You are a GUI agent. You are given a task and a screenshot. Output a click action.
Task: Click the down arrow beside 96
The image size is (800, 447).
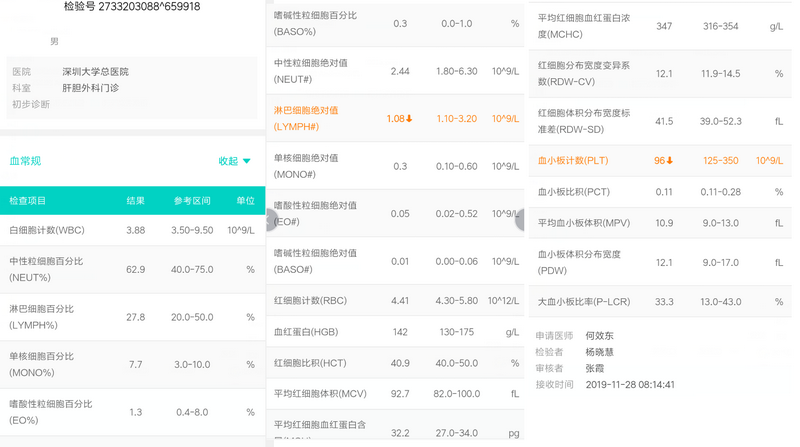[x=670, y=160]
